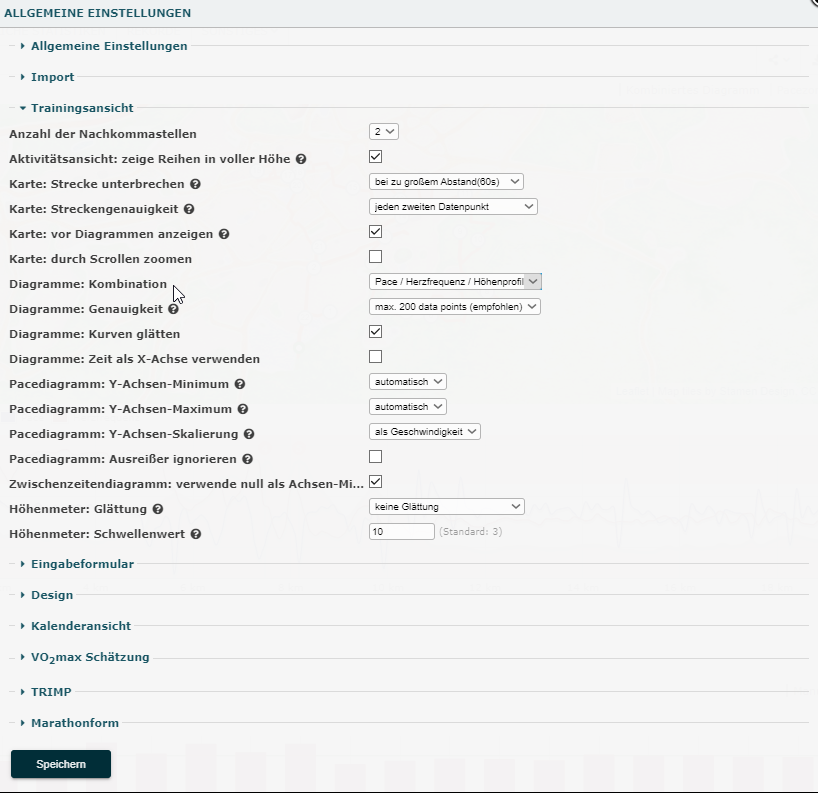Click help icon beside Karte: Streckengenauigkeit
818x793 pixels.
[189, 209]
